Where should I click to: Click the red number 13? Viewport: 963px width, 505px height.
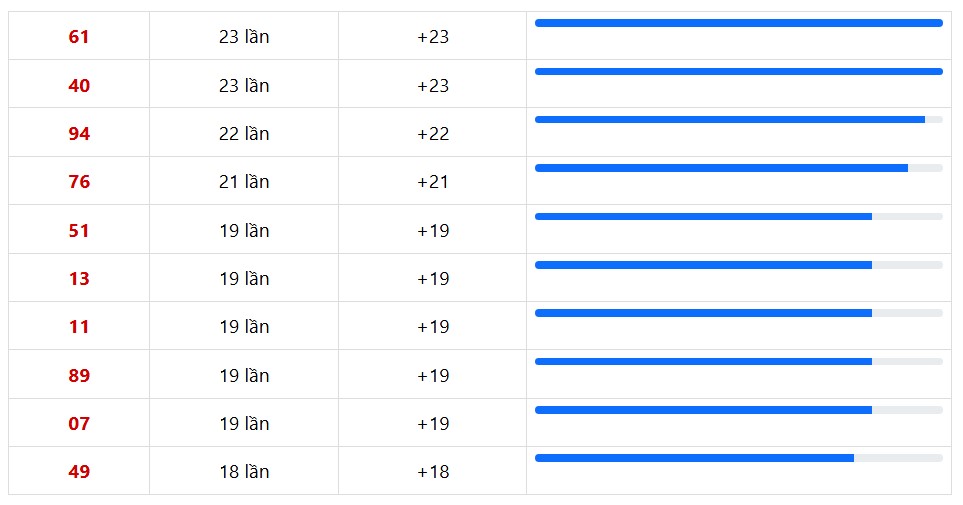tap(79, 279)
